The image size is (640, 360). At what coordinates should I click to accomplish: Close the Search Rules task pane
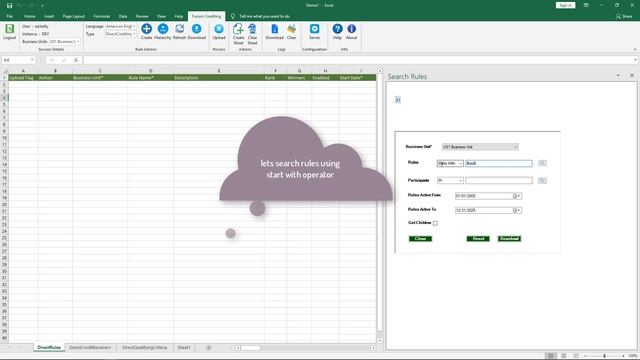632,76
